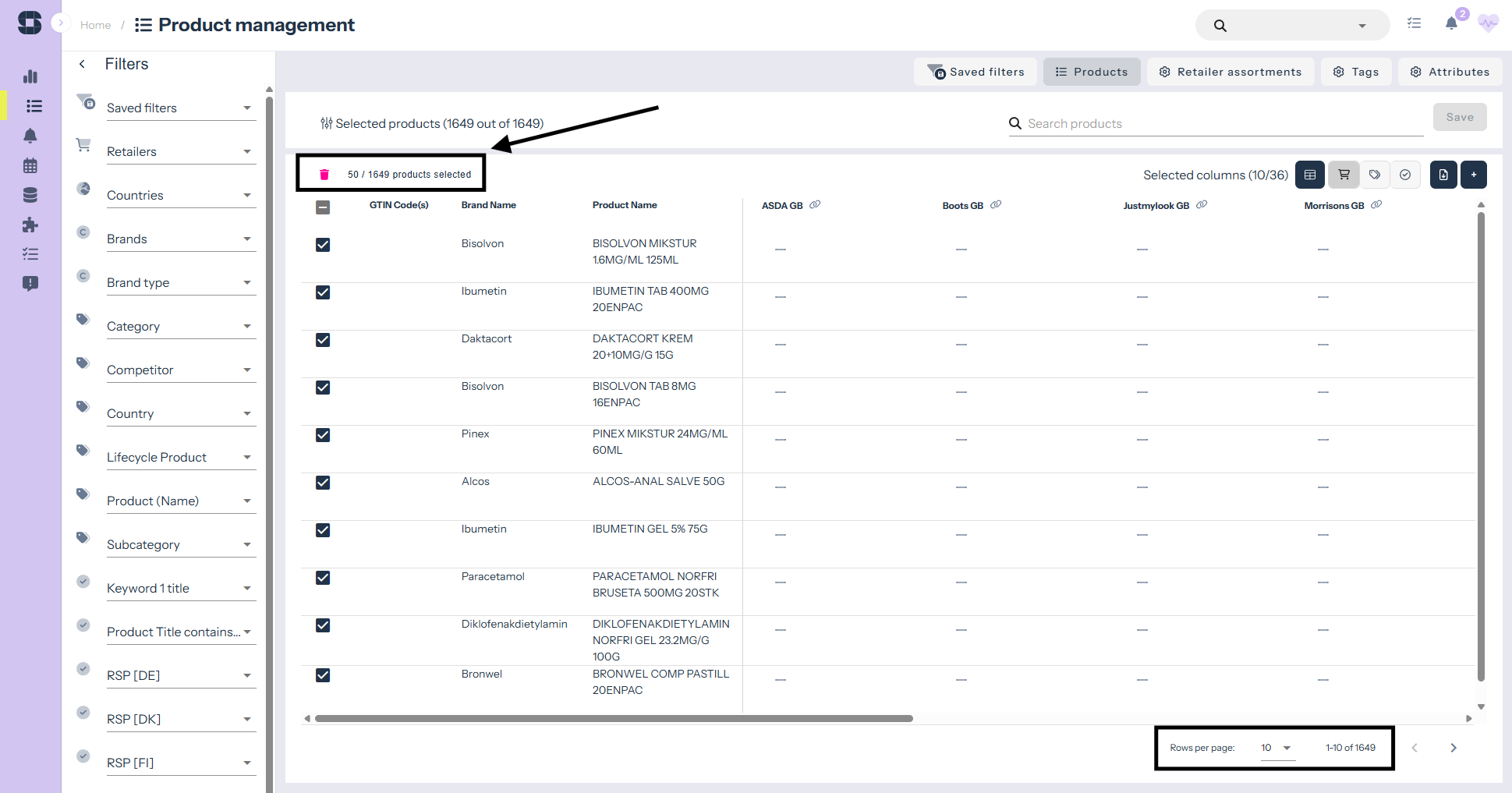
Task: Open the calendar icon in left sidebar
Action: pyautogui.click(x=30, y=165)
